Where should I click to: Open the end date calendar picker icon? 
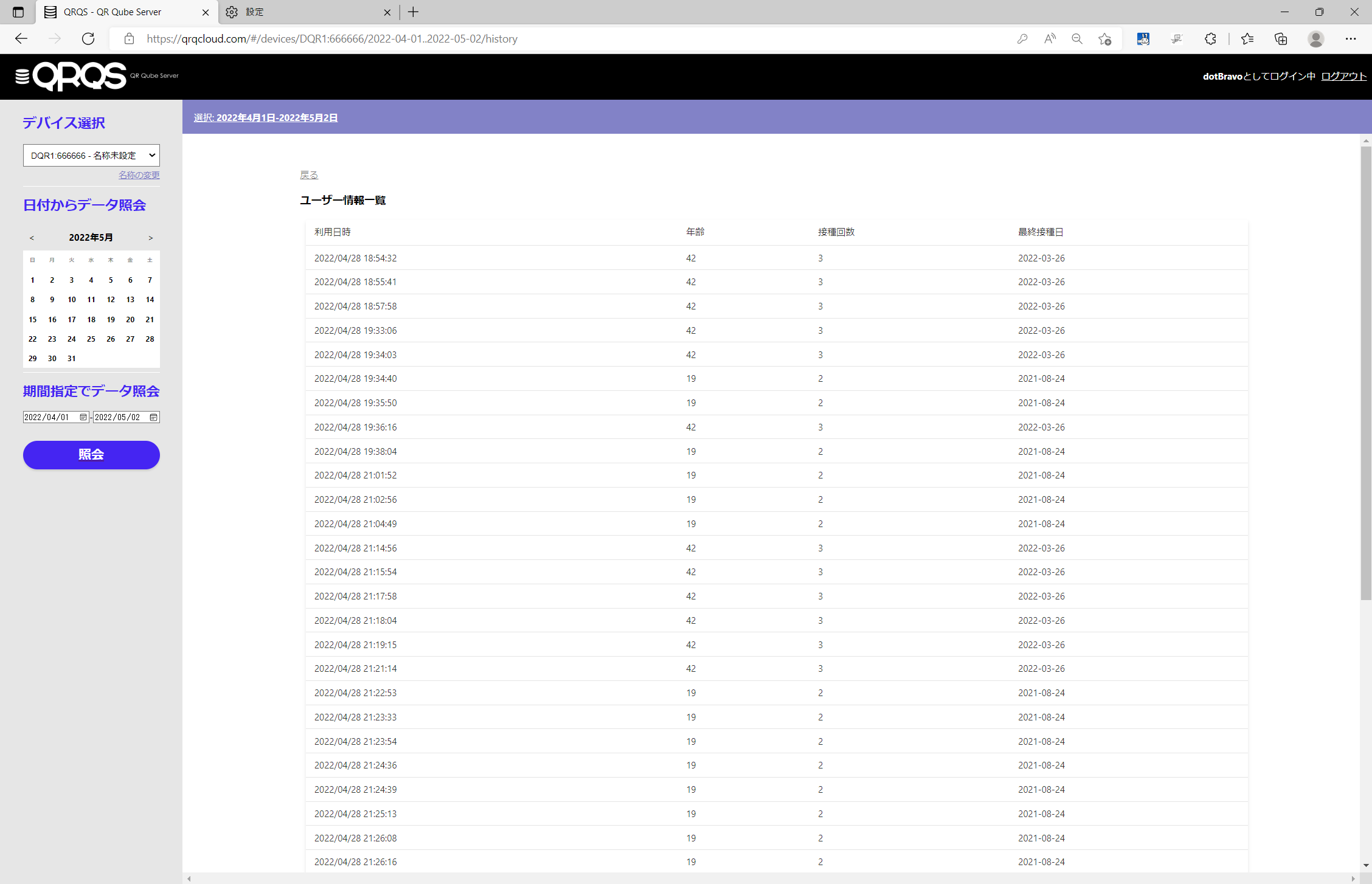(x=153, y=417)
